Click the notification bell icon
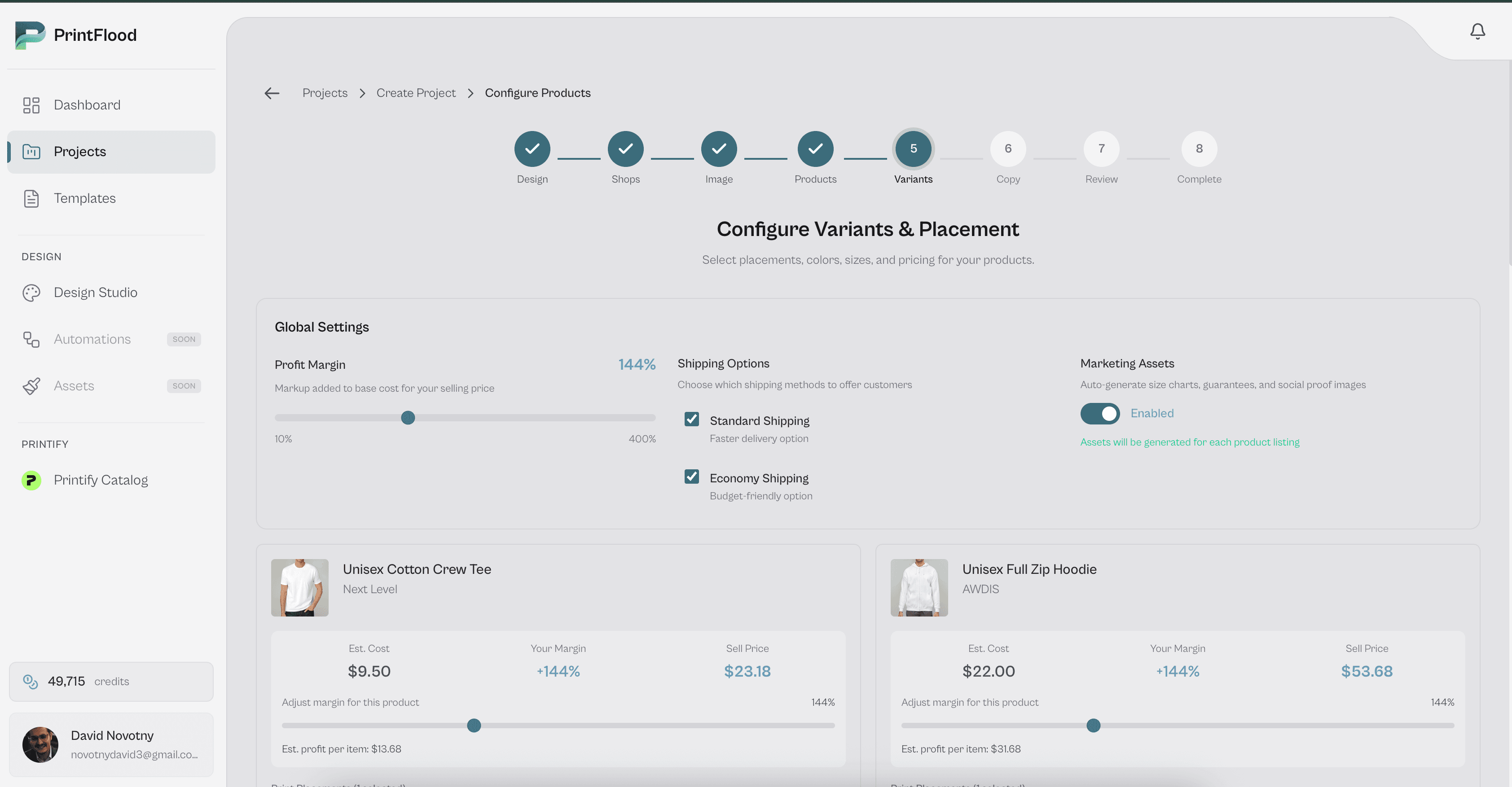 pyautogui.click(x=1477, y=32)
